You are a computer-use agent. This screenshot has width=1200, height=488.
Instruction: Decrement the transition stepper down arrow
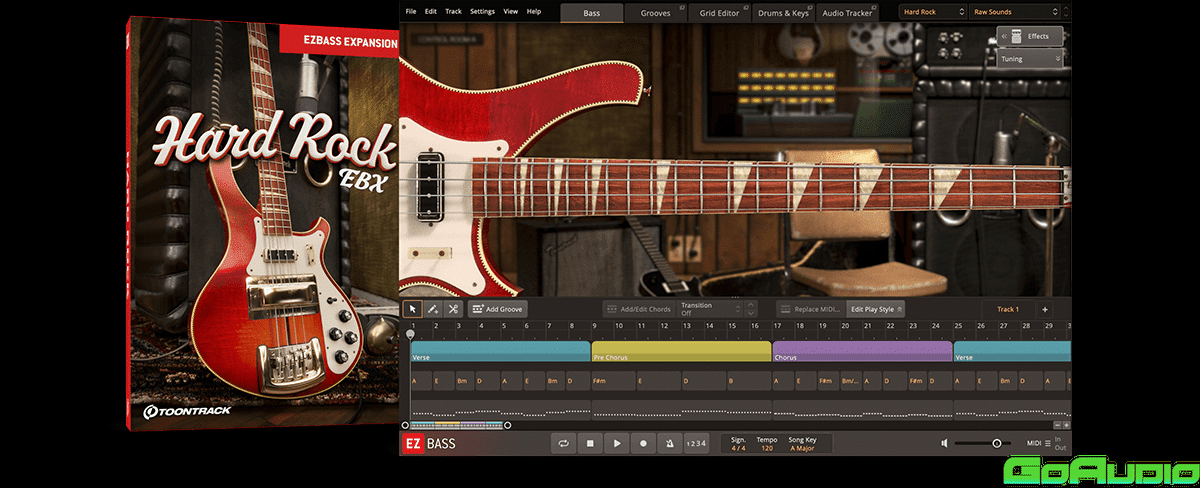752,314
